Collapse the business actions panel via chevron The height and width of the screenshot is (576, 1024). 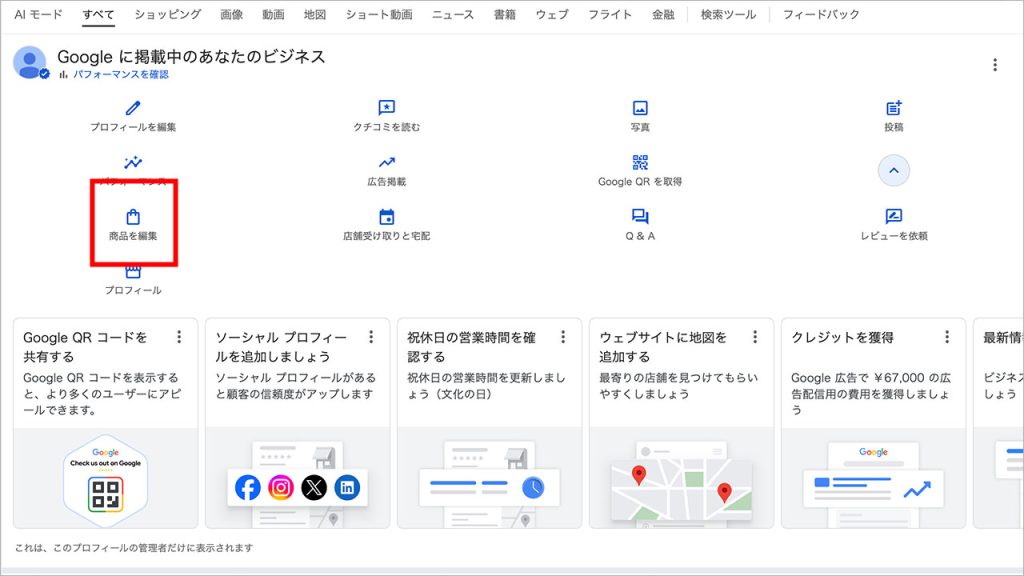(x=893, y=170)
